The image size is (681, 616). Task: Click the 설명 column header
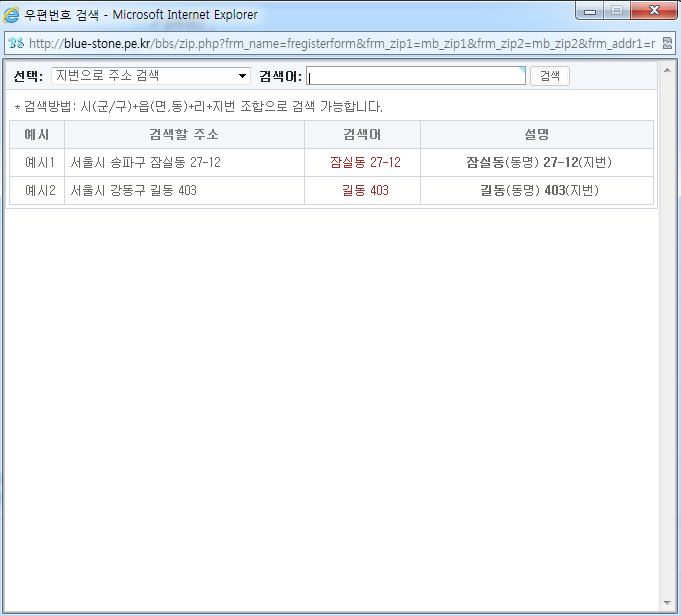tap(536, 135)
